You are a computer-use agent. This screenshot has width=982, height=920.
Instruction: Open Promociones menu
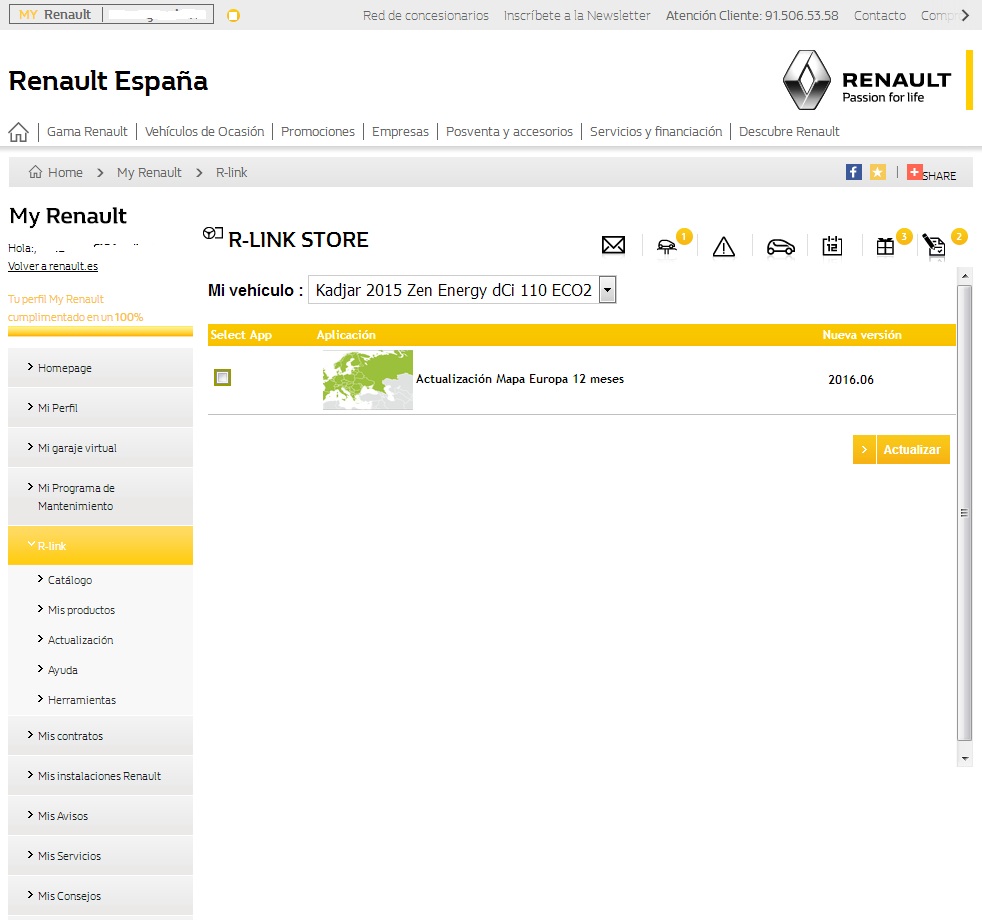(x=318, y=132)
